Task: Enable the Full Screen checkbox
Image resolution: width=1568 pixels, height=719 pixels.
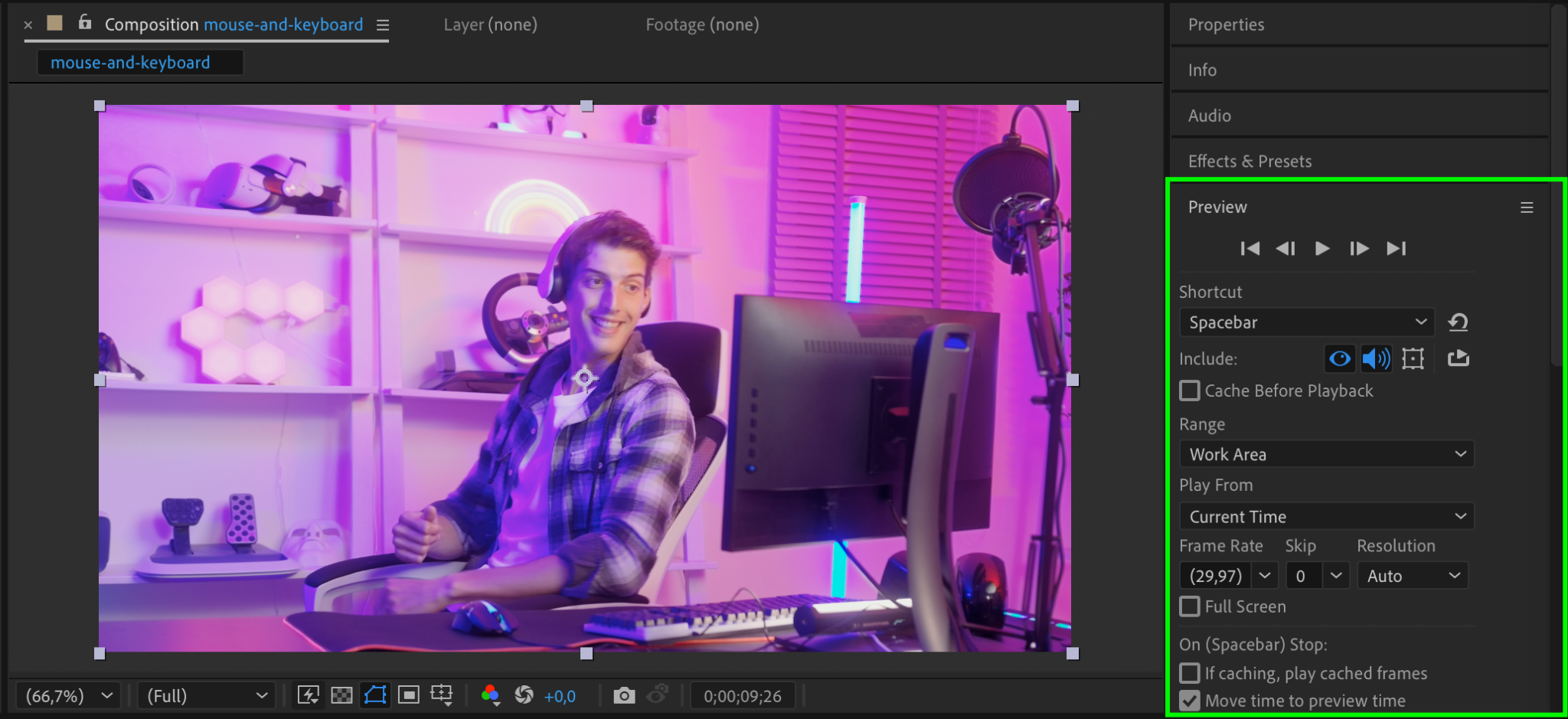Action: (x=1189, y=606)
